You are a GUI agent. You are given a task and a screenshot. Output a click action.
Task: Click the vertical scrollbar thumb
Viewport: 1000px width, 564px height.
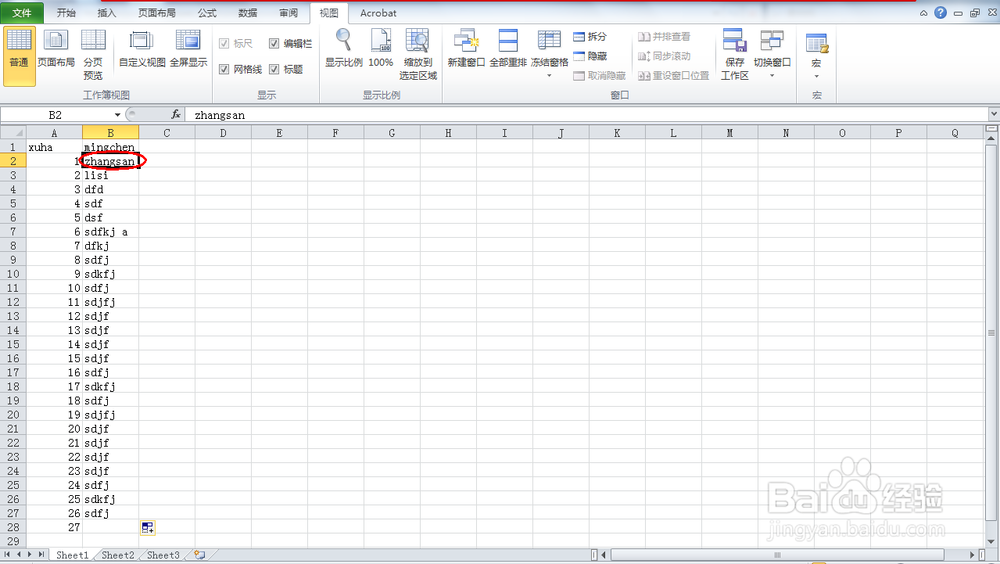991,332
